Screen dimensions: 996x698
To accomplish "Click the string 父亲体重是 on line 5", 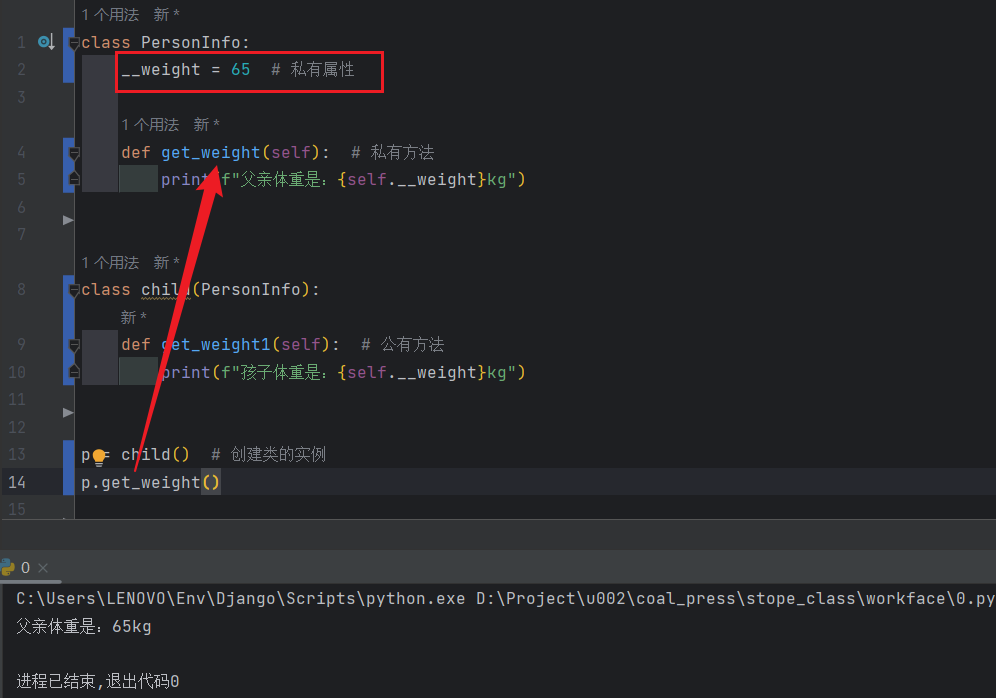I will tap(279, 180).
